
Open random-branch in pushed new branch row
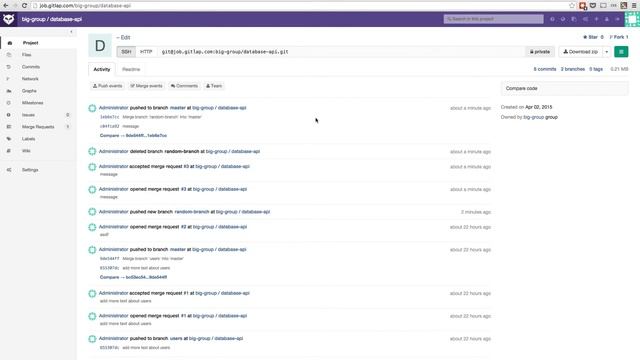[x=191, y=212]
